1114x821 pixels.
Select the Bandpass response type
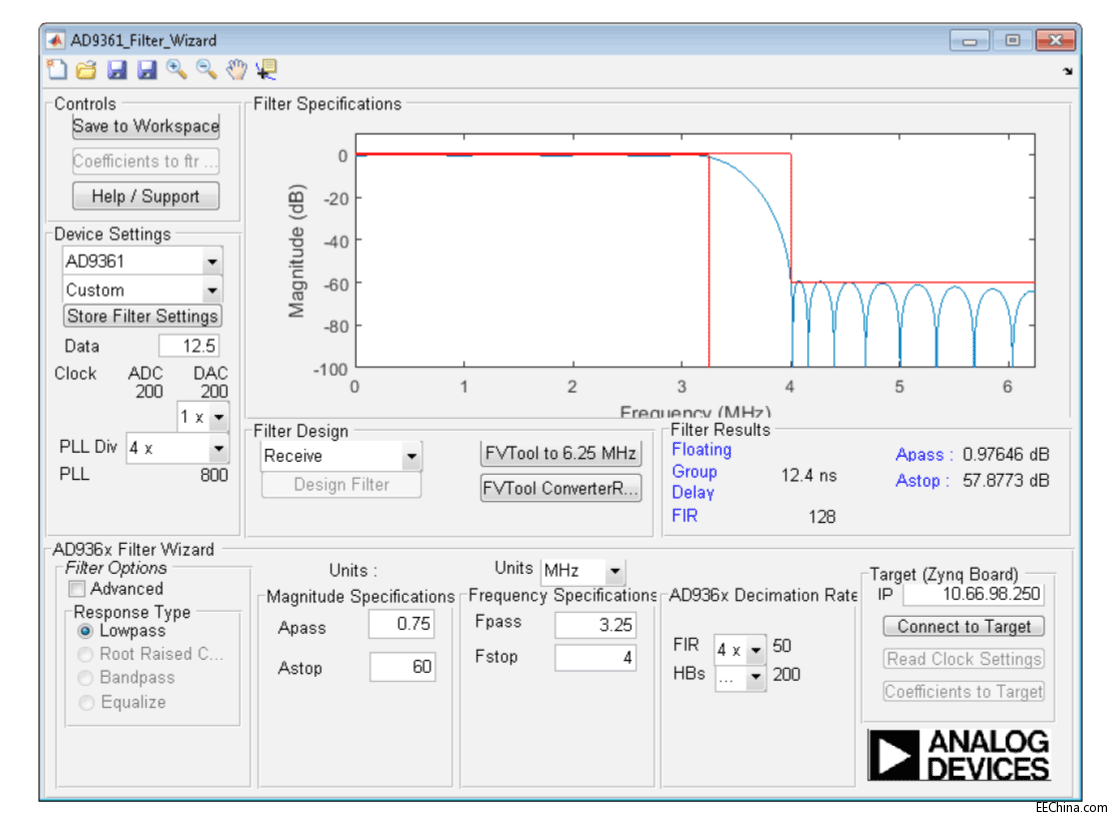point(85,678)
